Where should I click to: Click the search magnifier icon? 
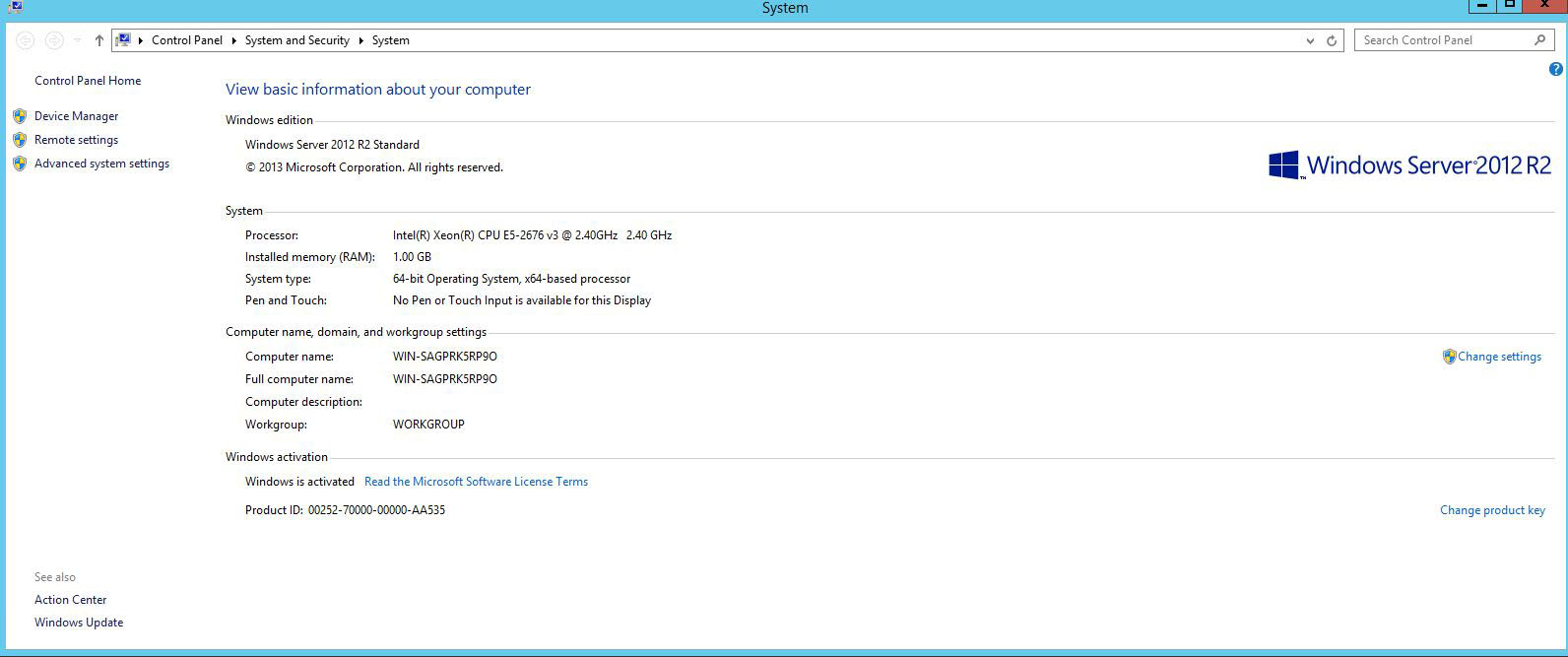[x=1540, y=40]
